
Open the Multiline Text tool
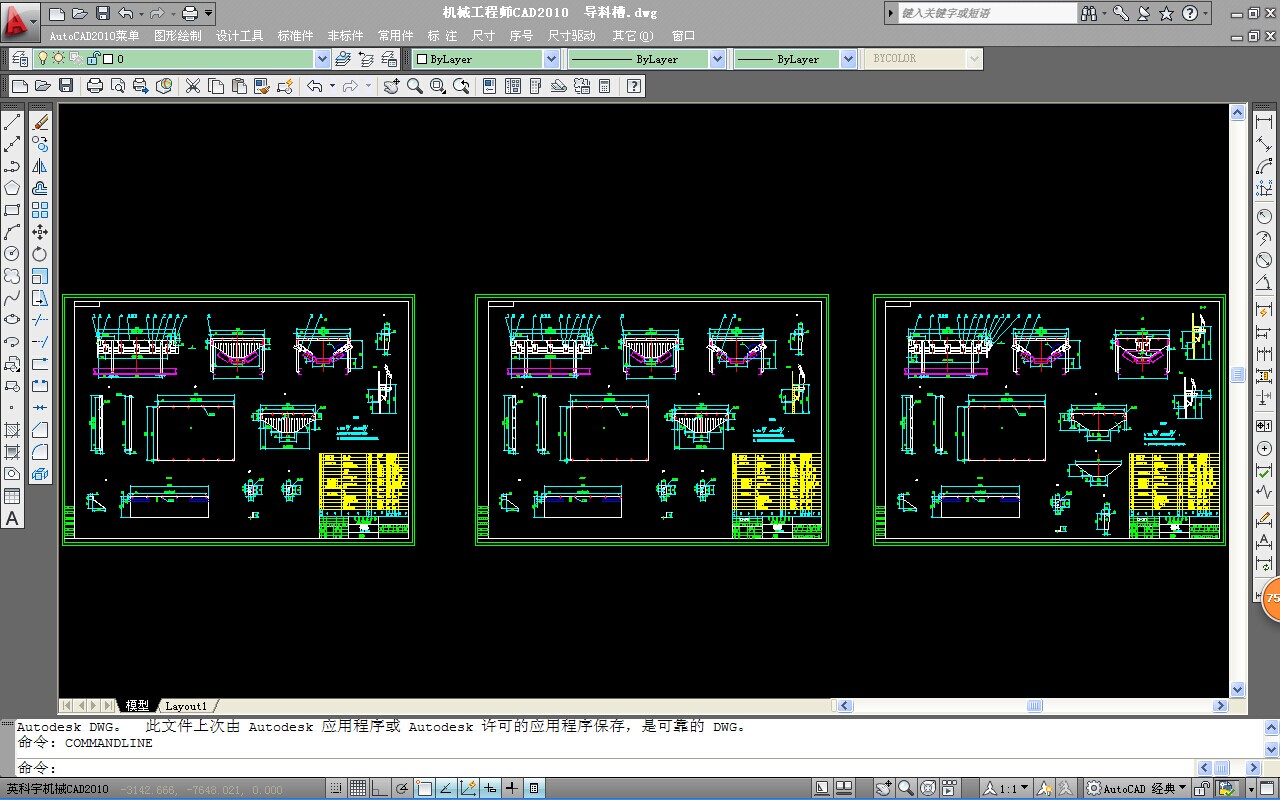tap(12, 519)
